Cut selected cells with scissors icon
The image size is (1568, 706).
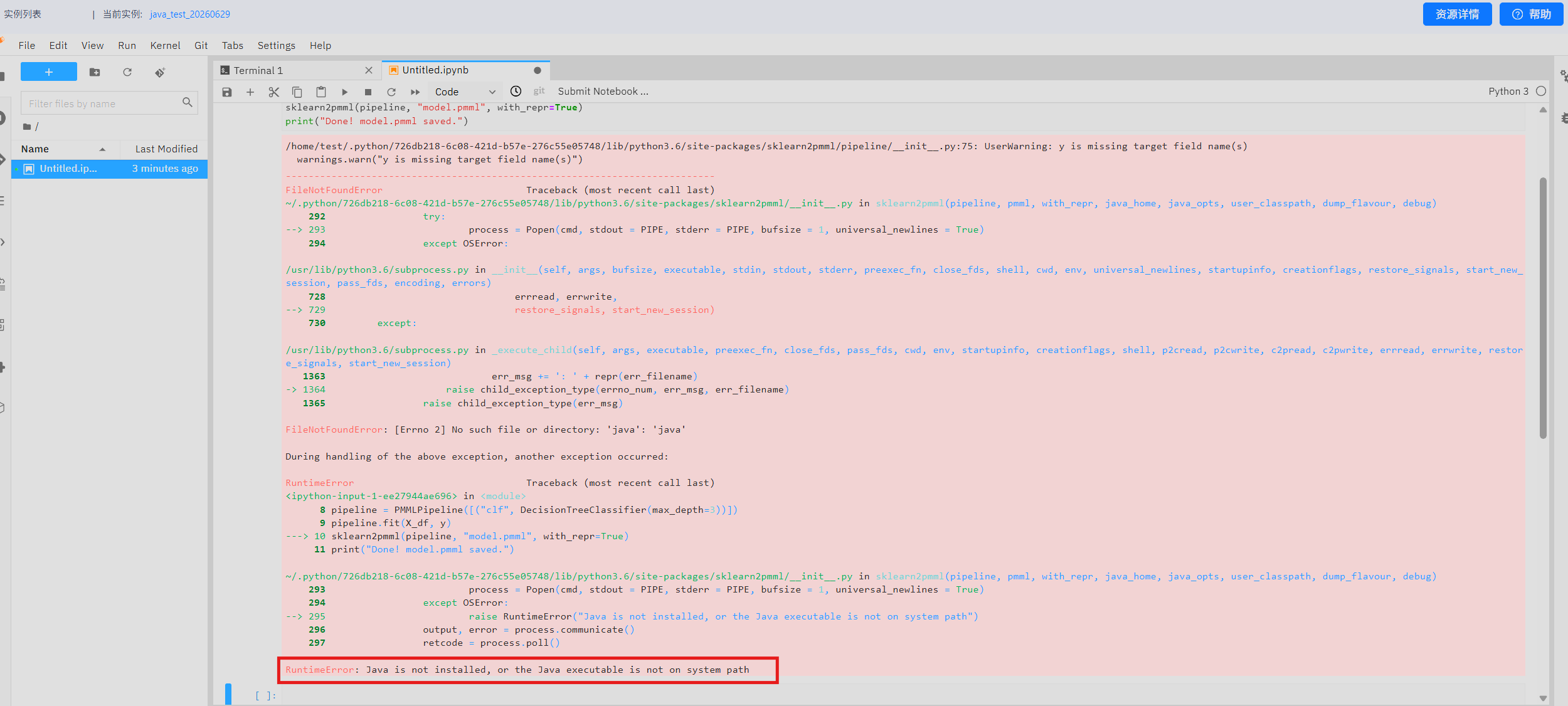(x=273, y=92)
